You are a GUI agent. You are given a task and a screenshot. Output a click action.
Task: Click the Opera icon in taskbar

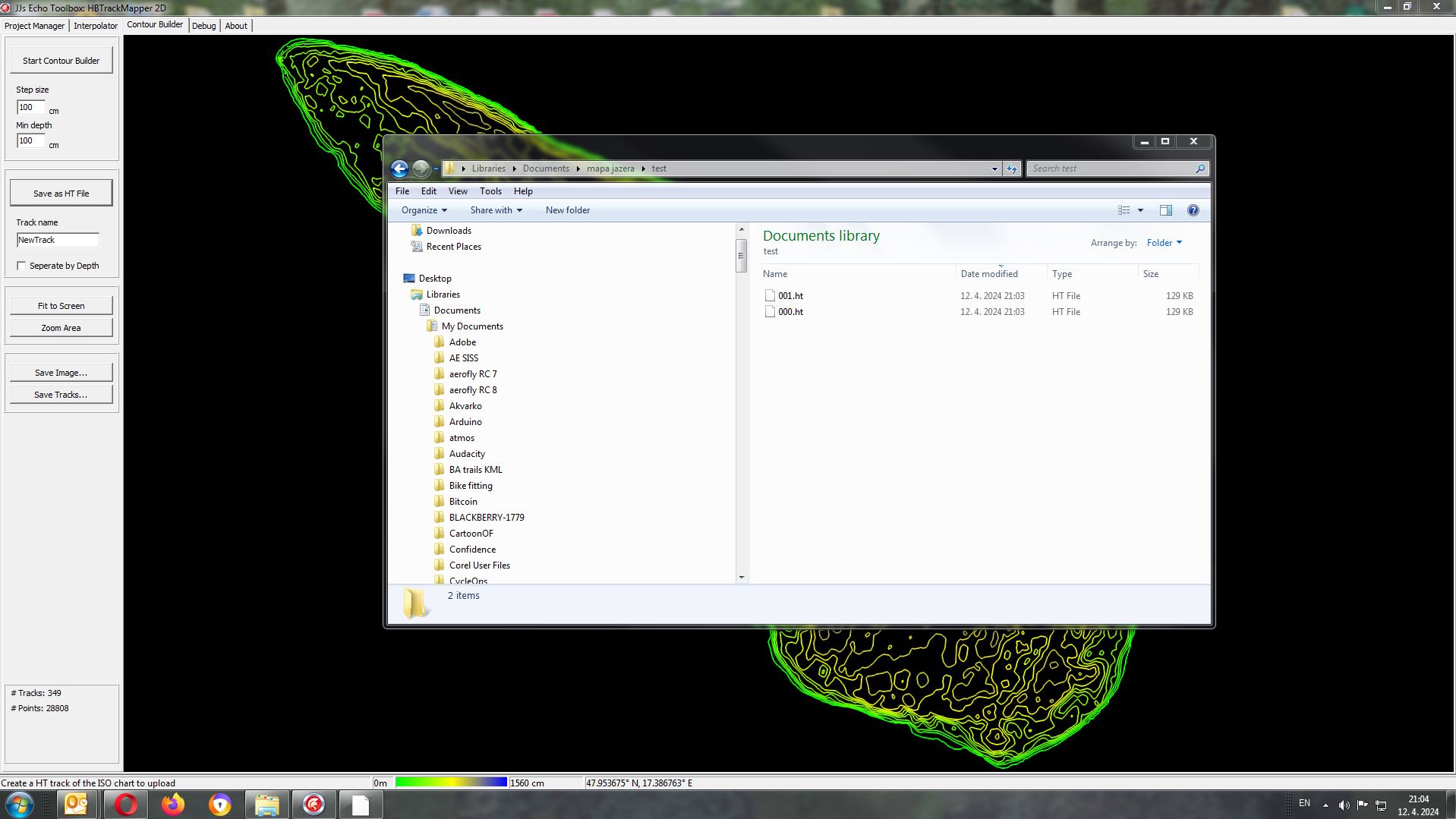click(x=125, y=805)
